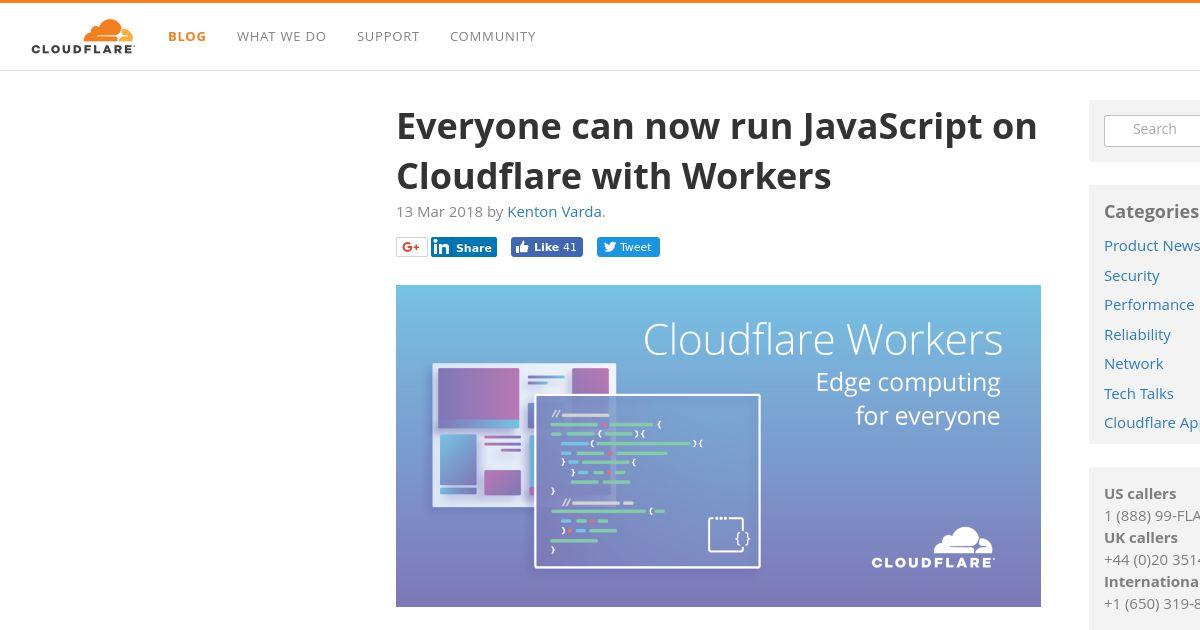Click the 'UK callers' label
The height and width of the screenshot is (630, 1200).
1141,537
